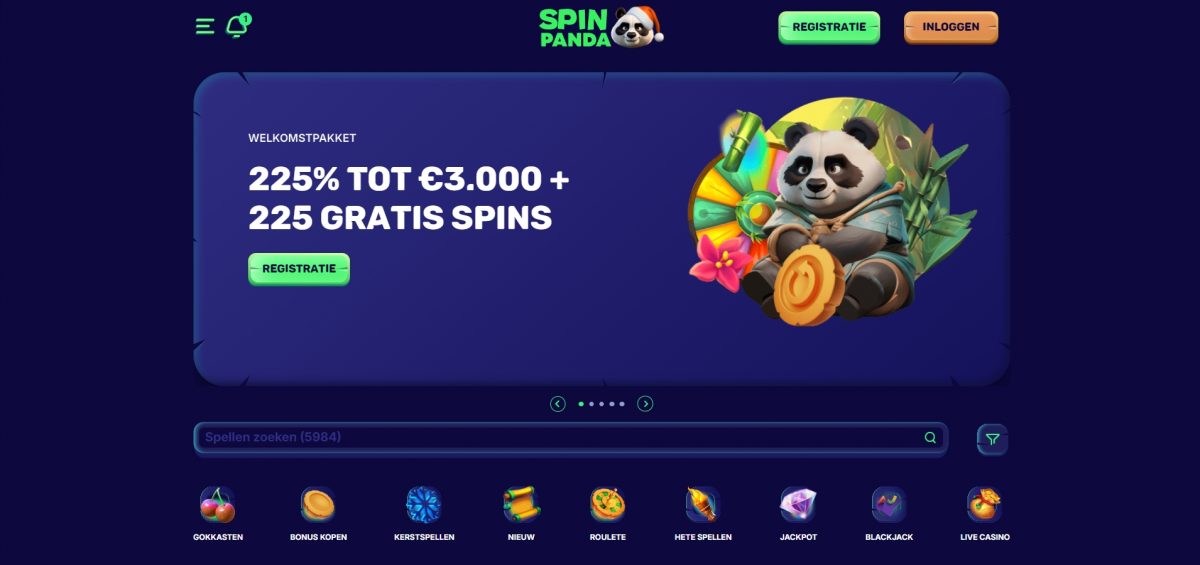Open the Live Casino category

[x=984, y=505]
